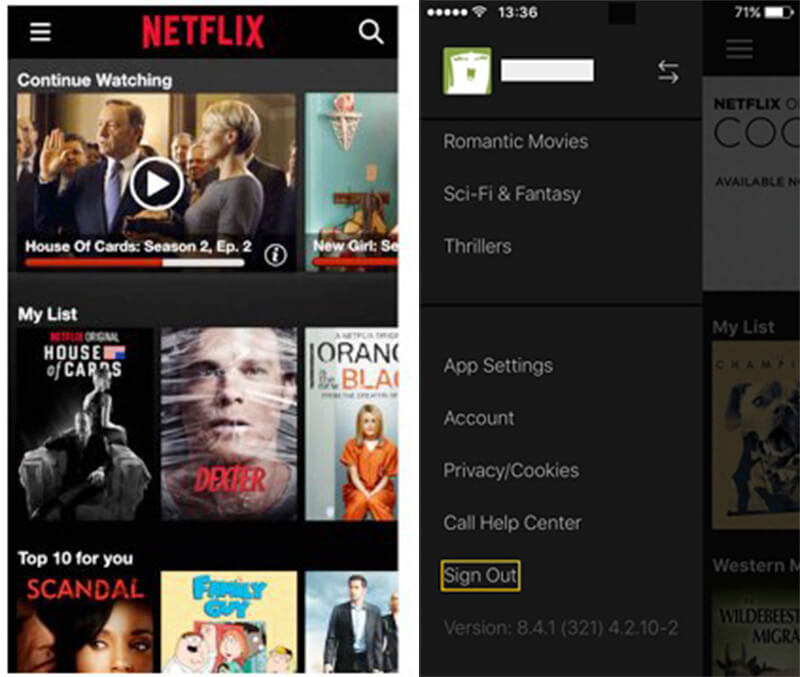
Task: Click the Top 10 for you heading
Action: click(x=76, y=558)
